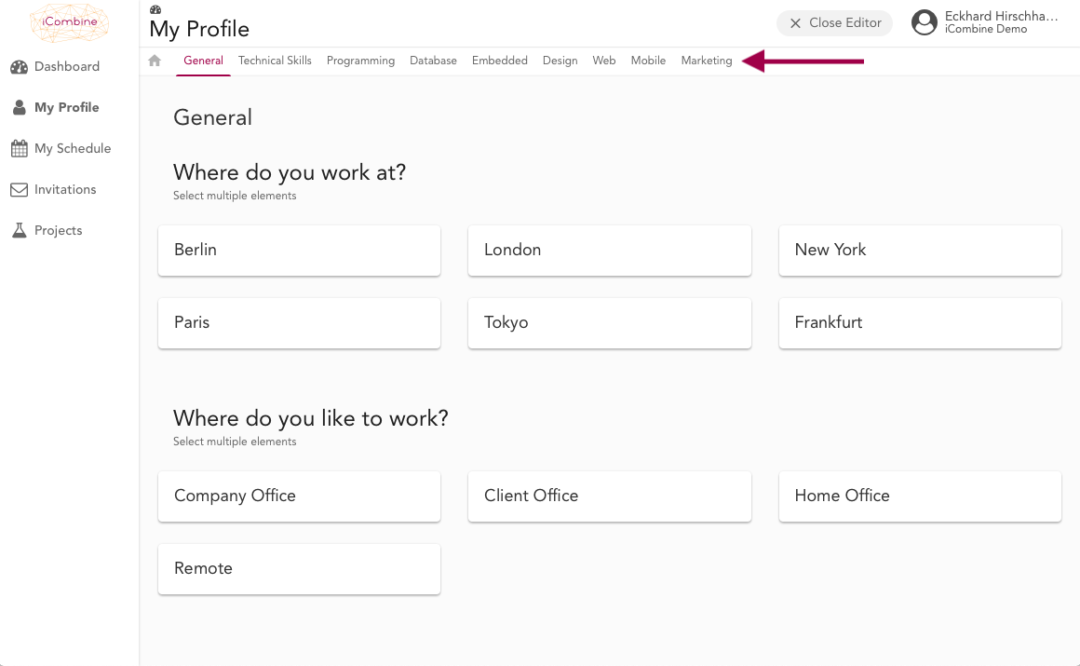Open the Marketing tab indicated by the arrow

point(706,60)
